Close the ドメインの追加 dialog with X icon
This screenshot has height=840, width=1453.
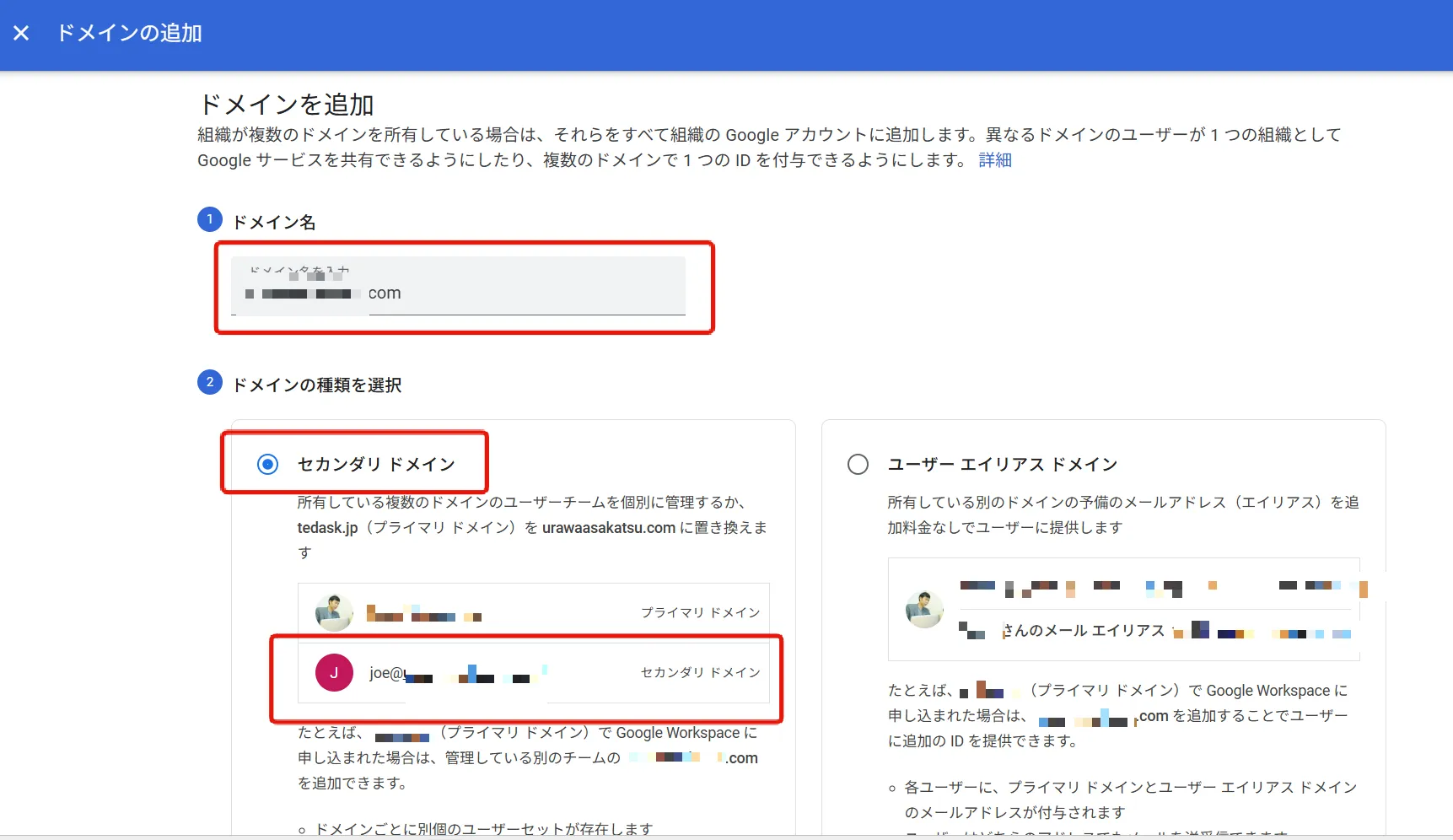click(x=21, y=33)
